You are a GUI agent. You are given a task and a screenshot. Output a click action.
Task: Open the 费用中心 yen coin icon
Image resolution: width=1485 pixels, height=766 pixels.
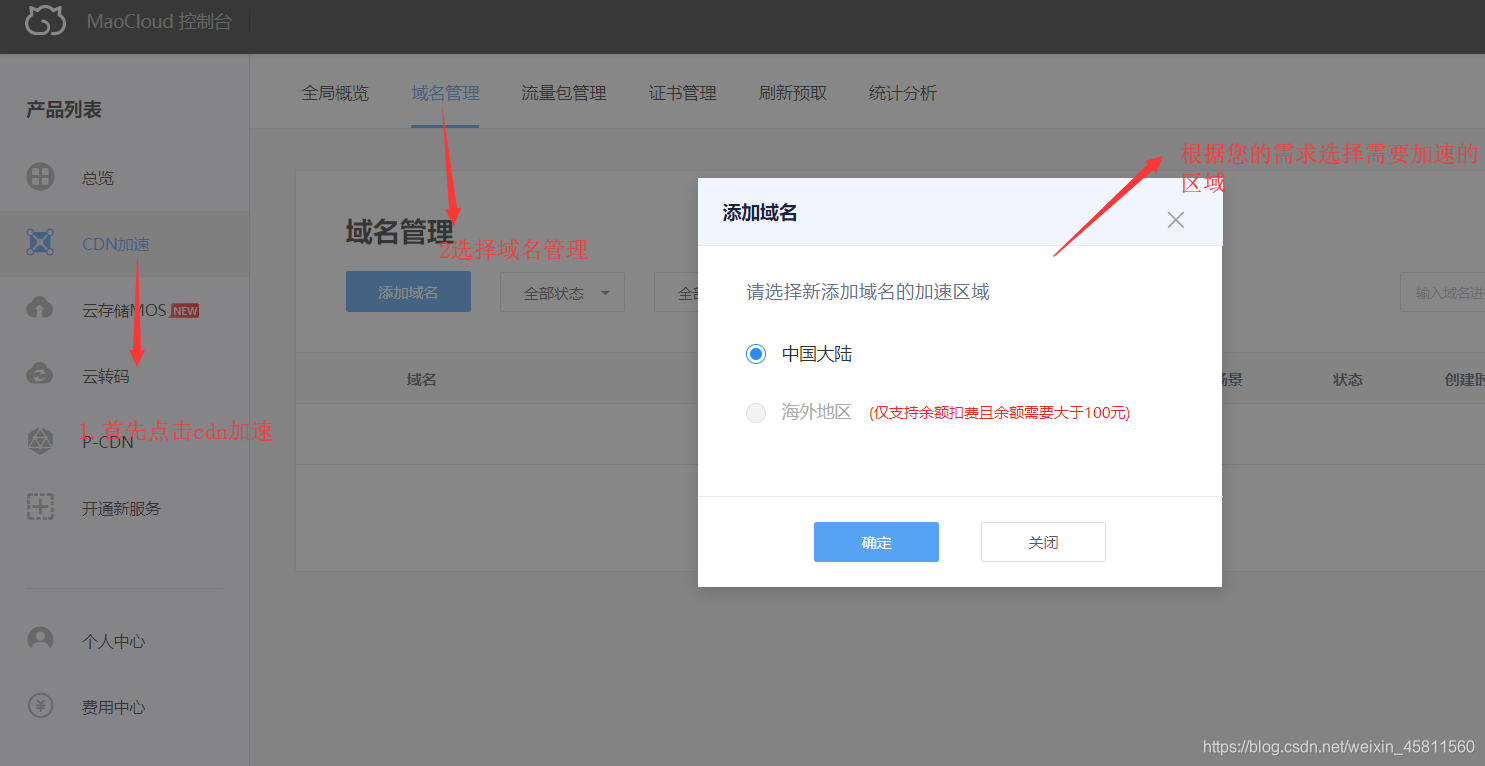pos(40,706)
